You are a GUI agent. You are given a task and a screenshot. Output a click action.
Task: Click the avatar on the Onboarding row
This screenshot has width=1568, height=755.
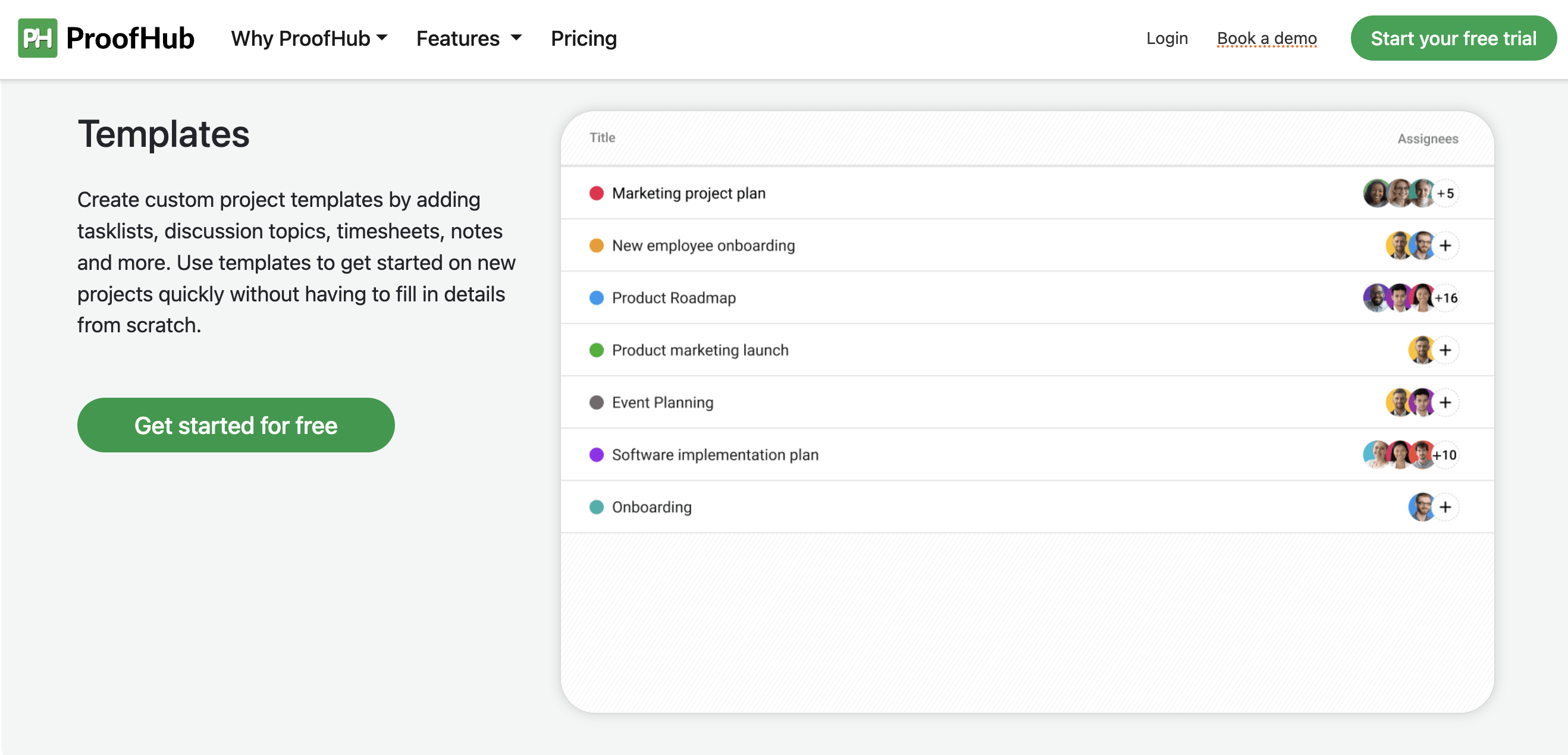click(x=1421, y=507)
